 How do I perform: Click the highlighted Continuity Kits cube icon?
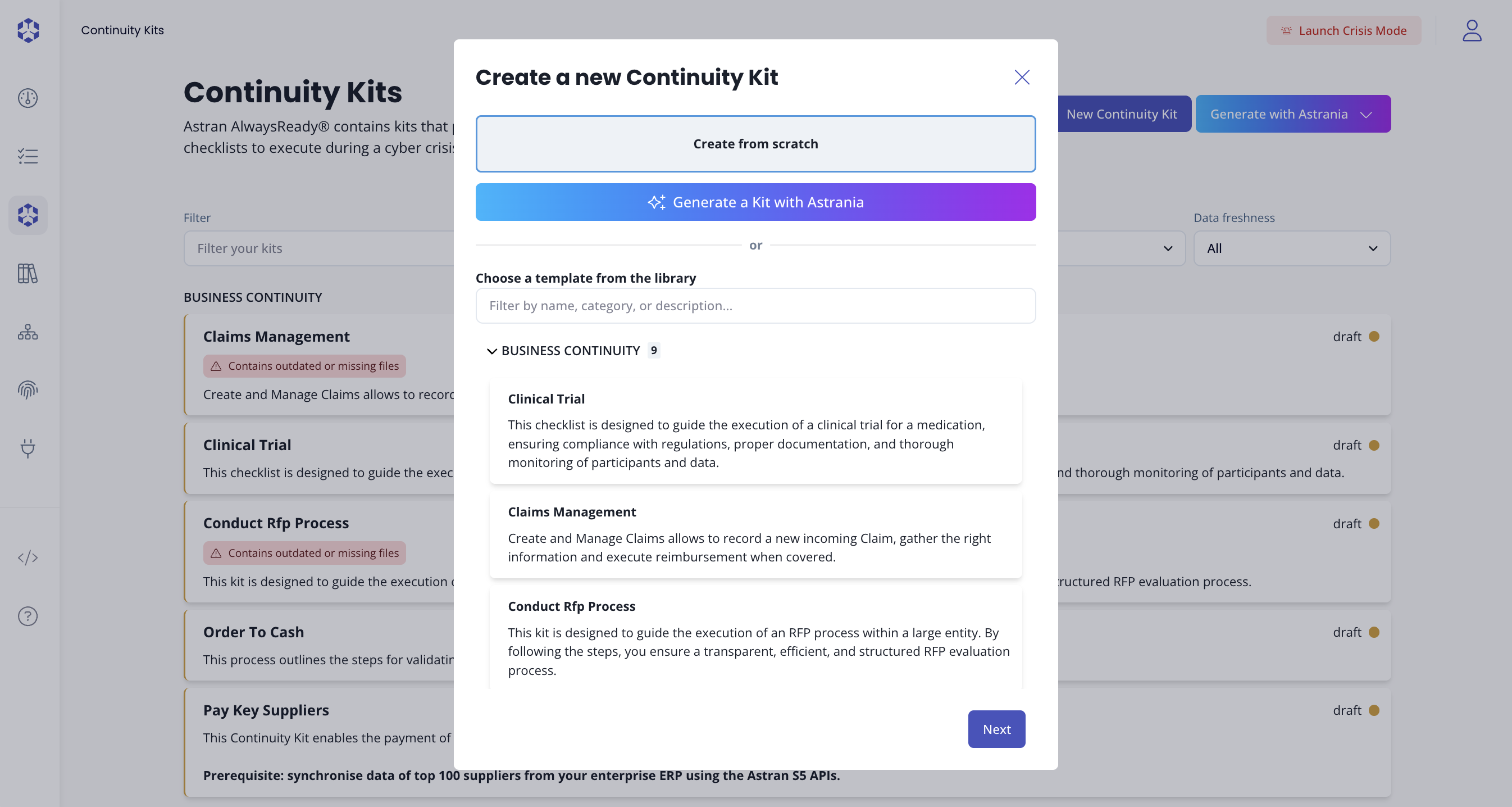coord(28,215)
